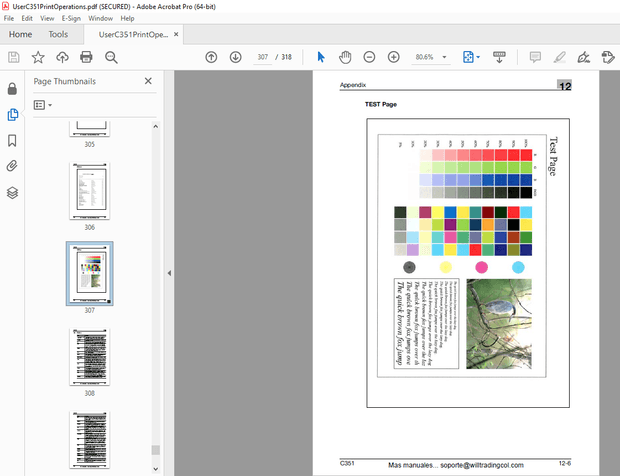This screenshot has height=476, width=620.
Task: Click the thumbnails scrollbar down arrow
Action: coord(156,469)
